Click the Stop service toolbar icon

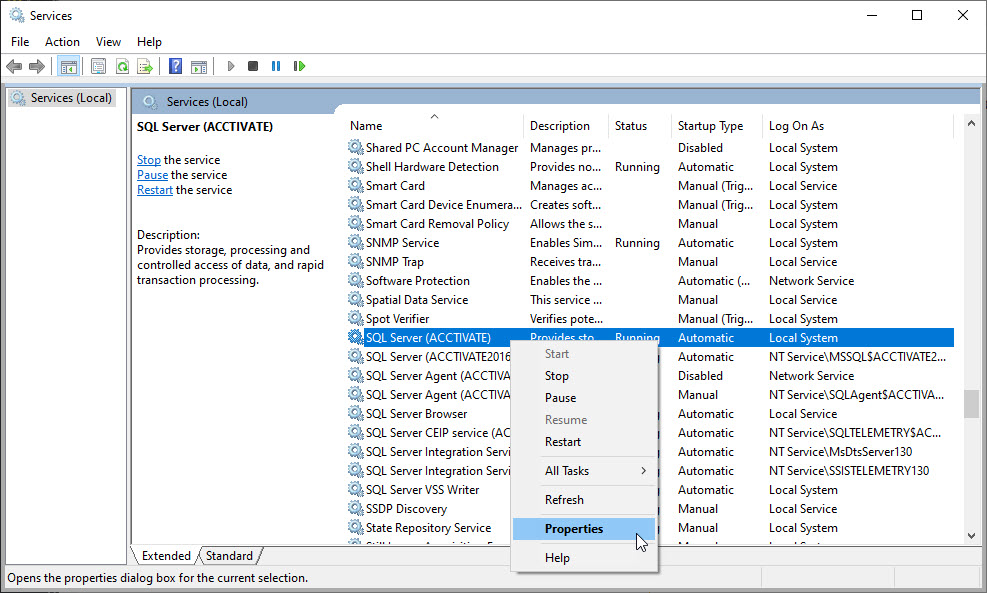pyautogui.click(x=252, y=66)
